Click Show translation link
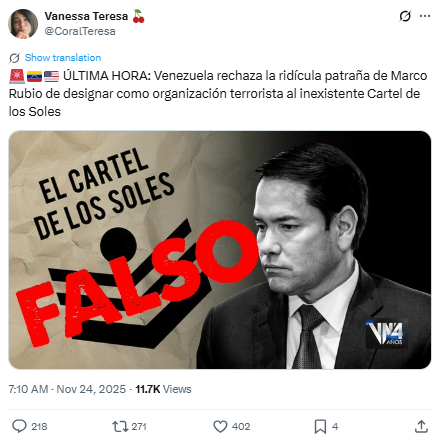This screenshot has width=437, height=440. click(x=63, y=57)
